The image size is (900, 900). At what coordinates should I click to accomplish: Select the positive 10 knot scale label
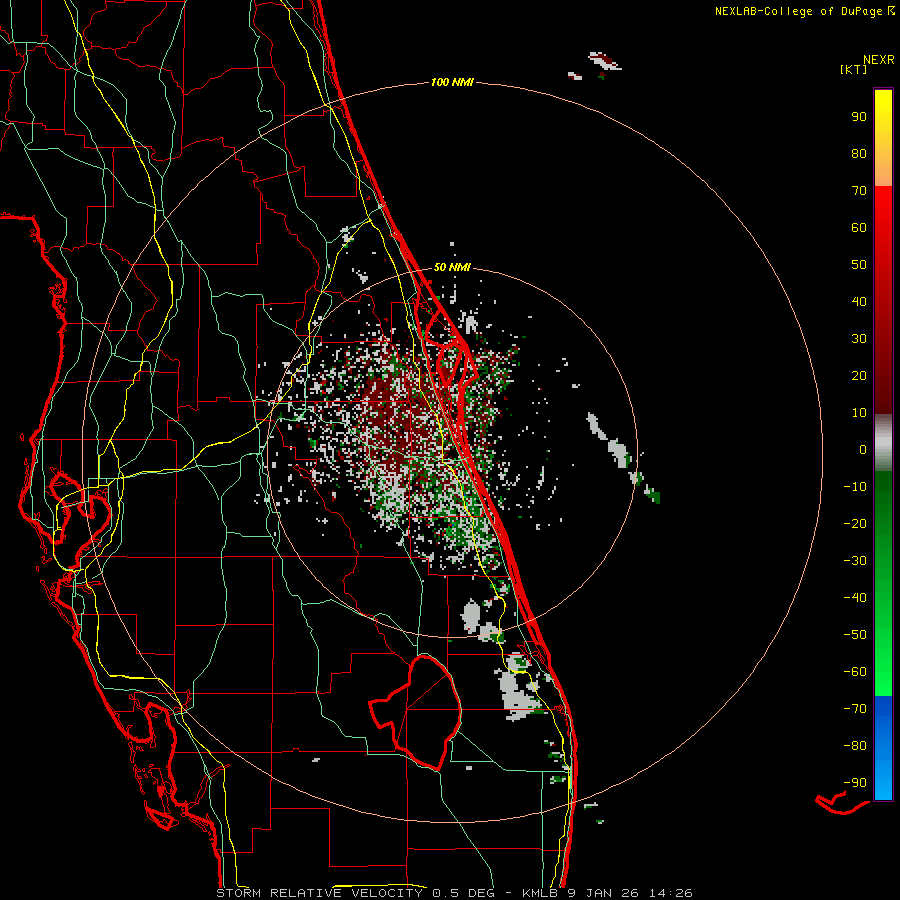coord(859,413)
